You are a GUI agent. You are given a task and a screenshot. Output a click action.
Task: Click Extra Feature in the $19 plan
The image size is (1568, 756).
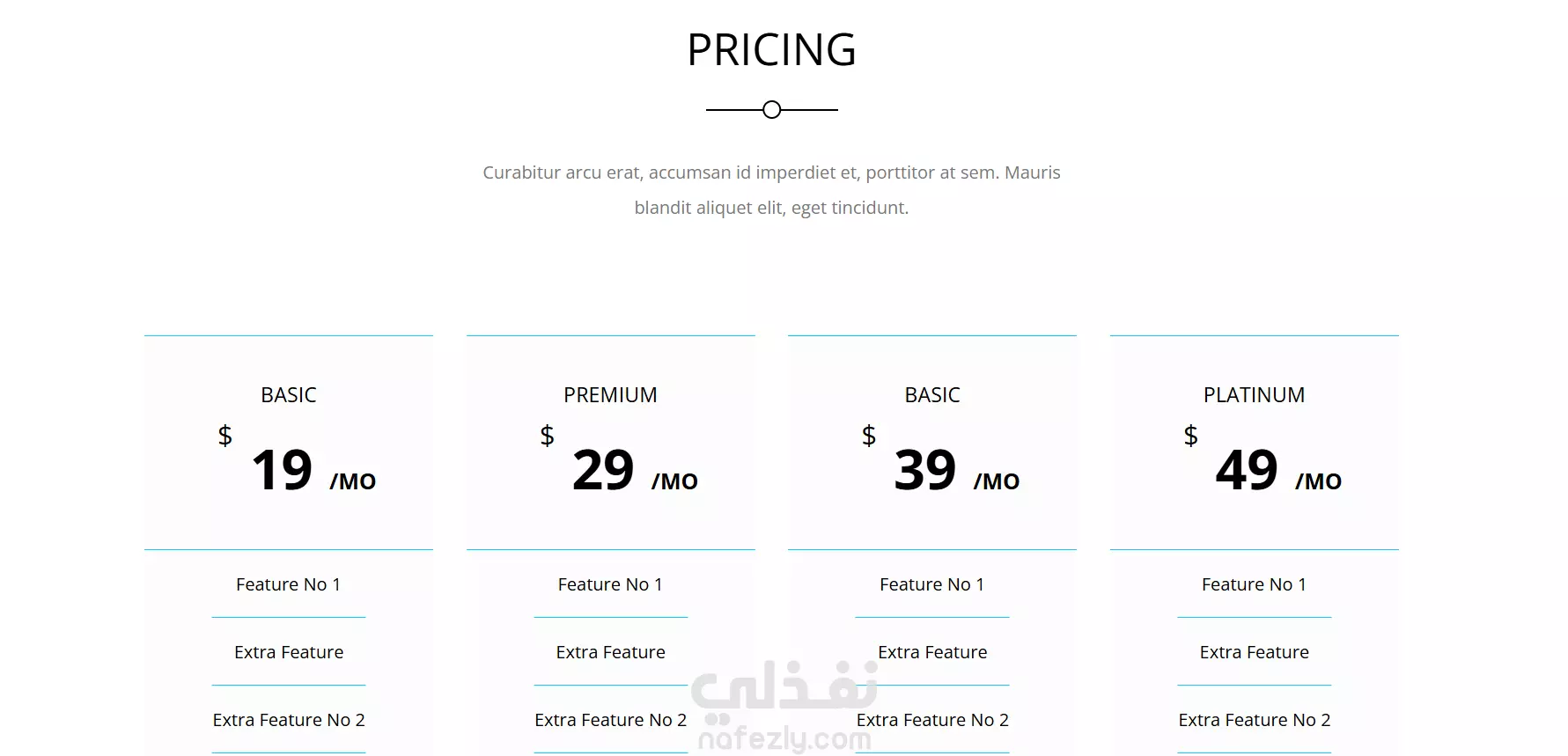(289, 652)
